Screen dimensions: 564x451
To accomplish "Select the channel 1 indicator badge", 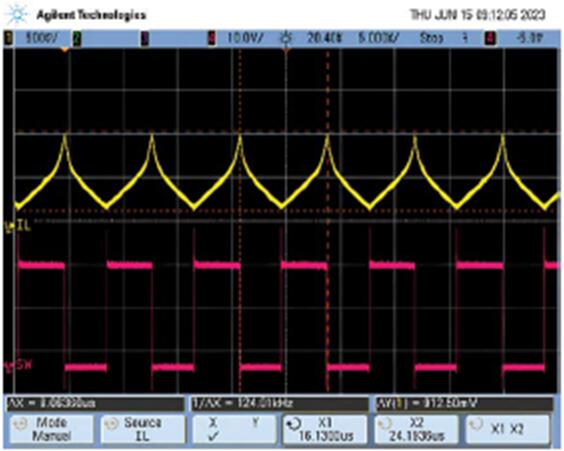I will click(x=8, y=38).
